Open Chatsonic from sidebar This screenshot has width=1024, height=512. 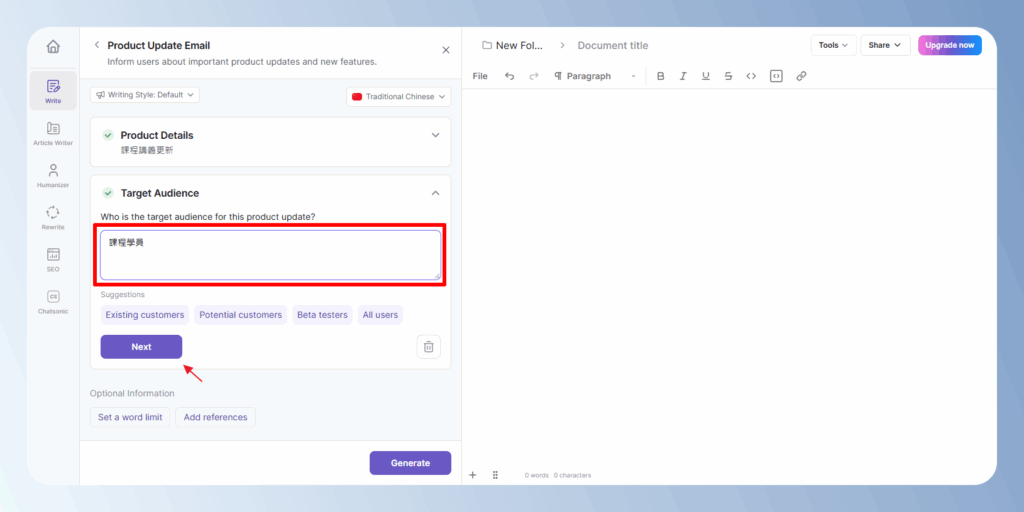click(53, 302)
